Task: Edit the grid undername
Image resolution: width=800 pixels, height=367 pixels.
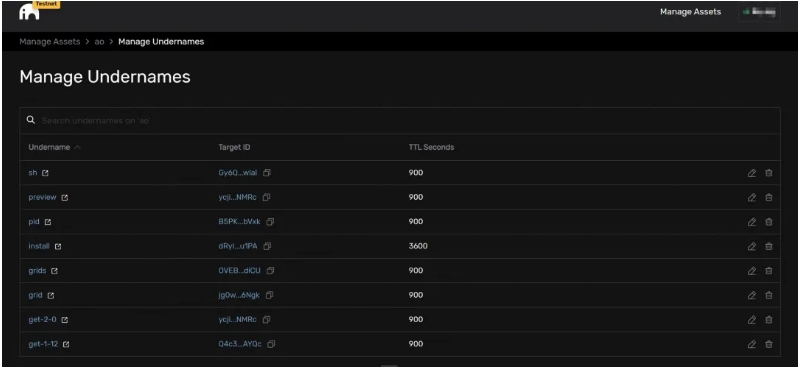Action: click(x=752, y=296)
